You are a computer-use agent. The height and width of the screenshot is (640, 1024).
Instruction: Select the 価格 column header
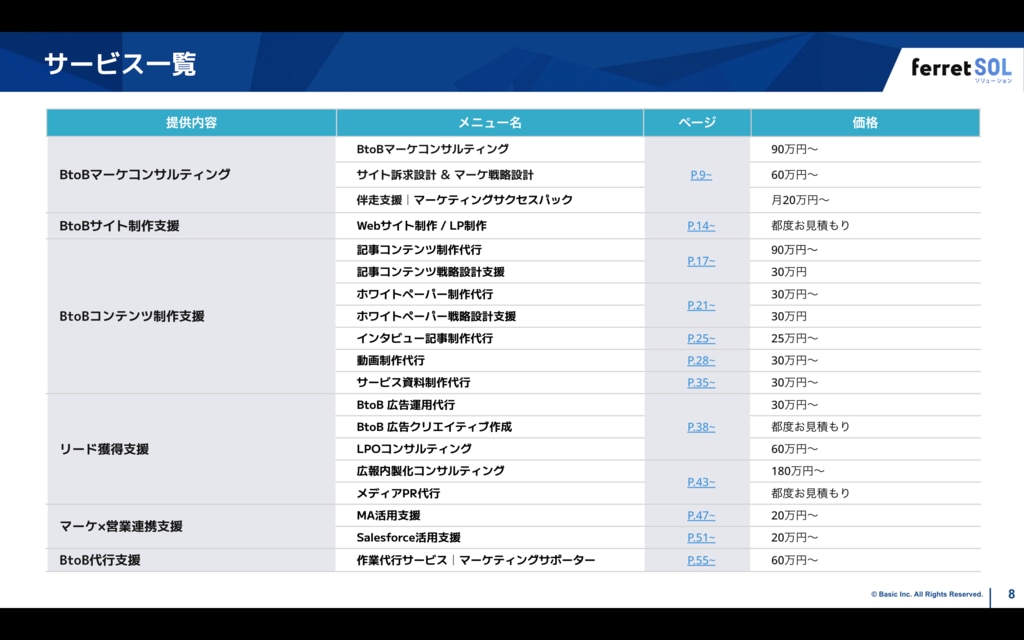pos(865,123)
